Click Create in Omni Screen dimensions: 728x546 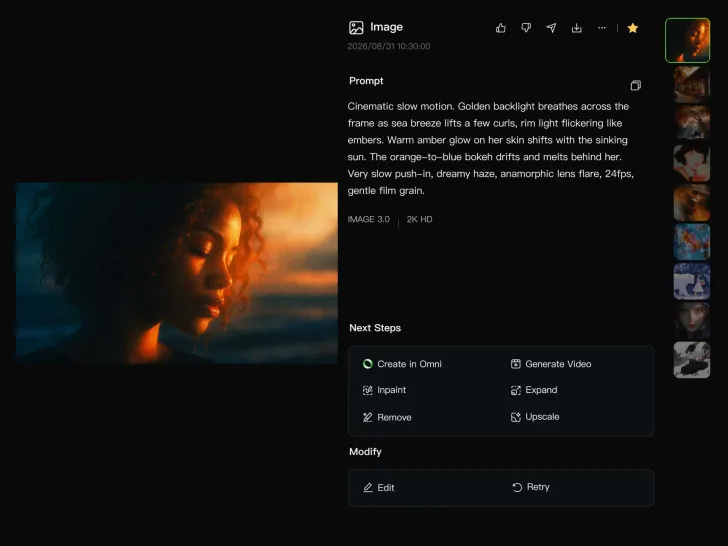(402, 364)
